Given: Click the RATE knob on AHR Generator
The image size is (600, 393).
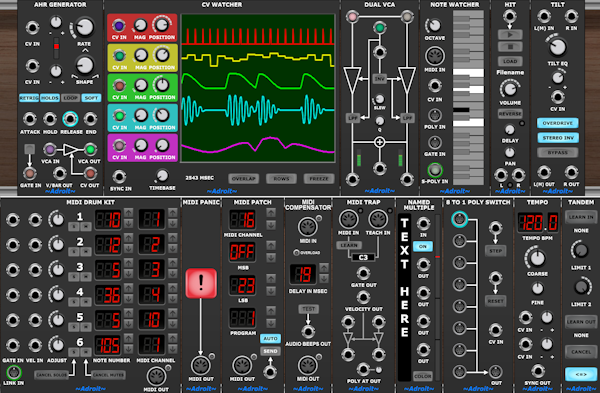Looking at the screenshot, I should (x=85, y=28).
